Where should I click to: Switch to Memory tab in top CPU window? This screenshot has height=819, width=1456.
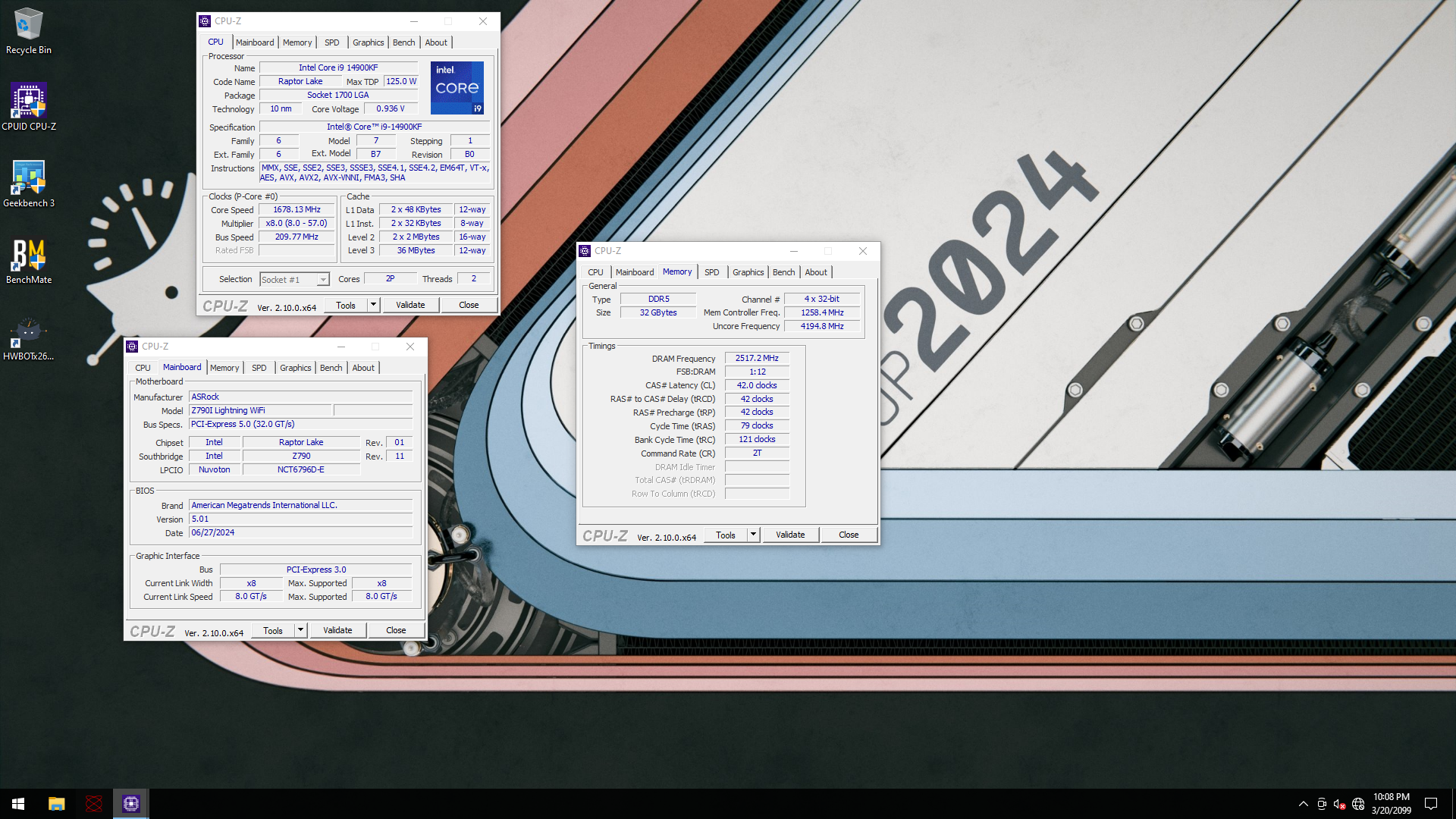coord(297,42)
